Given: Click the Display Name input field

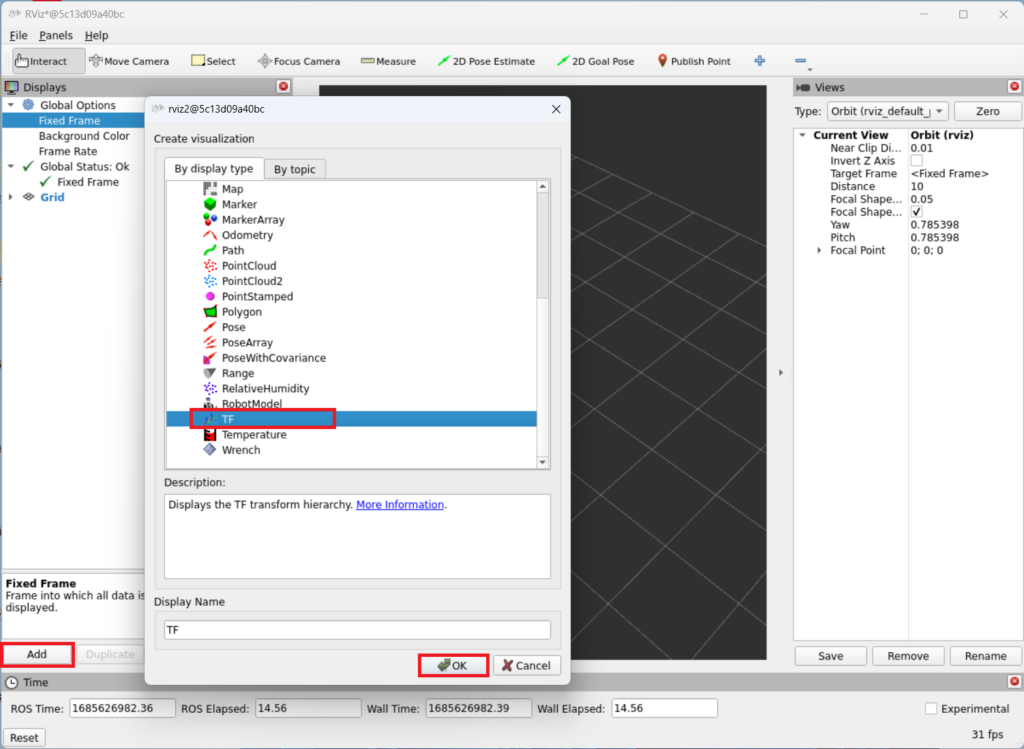Looking at the screenshot, I should (357, 629).
